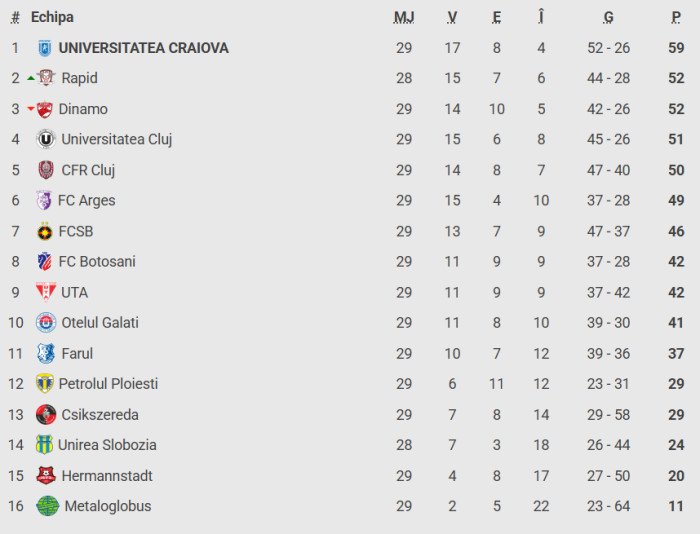Image resolution: width=700 pixels, height=534 pixels.
Task: Open the Petrolul Ploiesti team page
Action: click(x=108, y=384)
